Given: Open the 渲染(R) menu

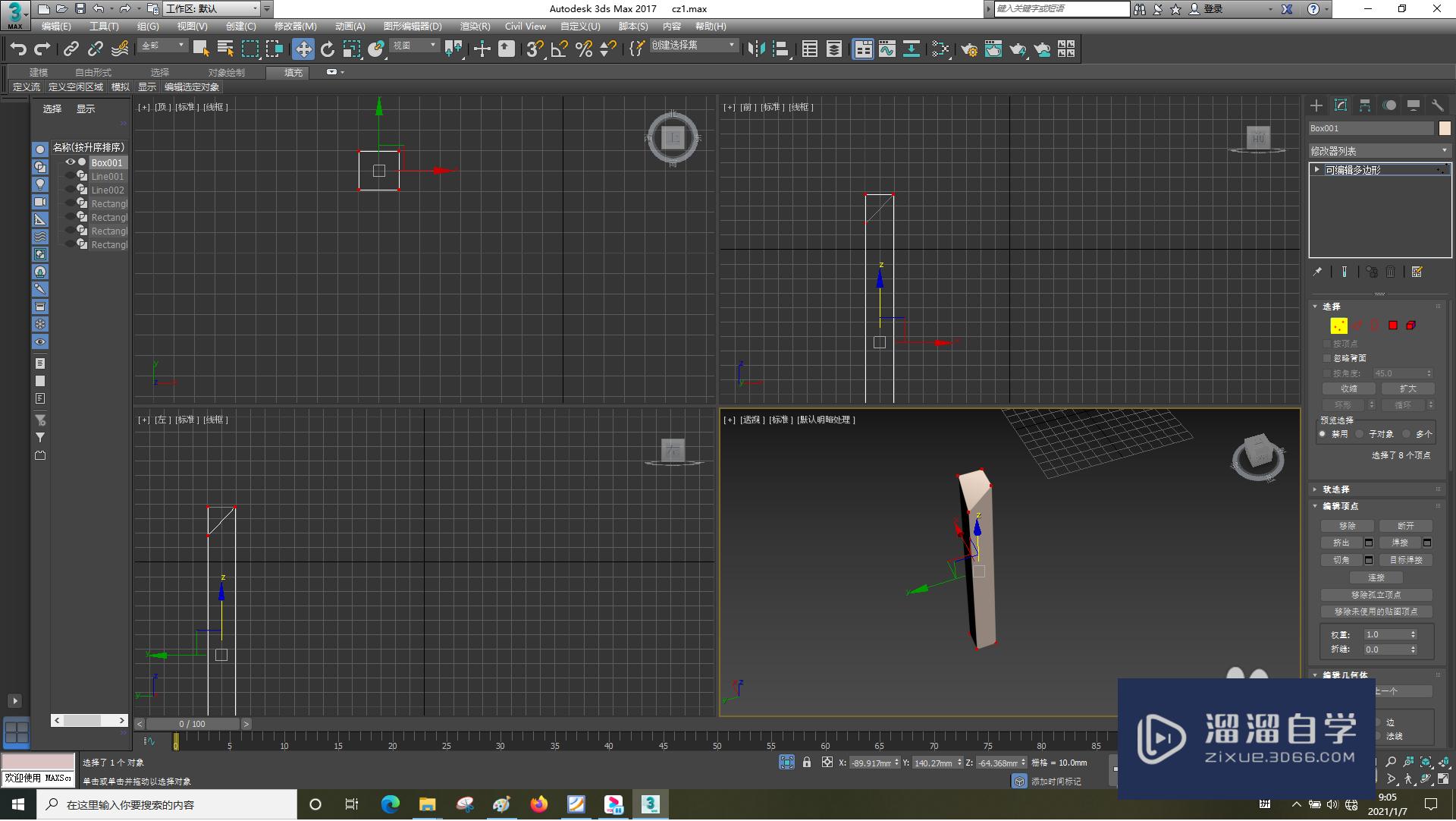Looking at the screenshot, I should click(475, 27).
